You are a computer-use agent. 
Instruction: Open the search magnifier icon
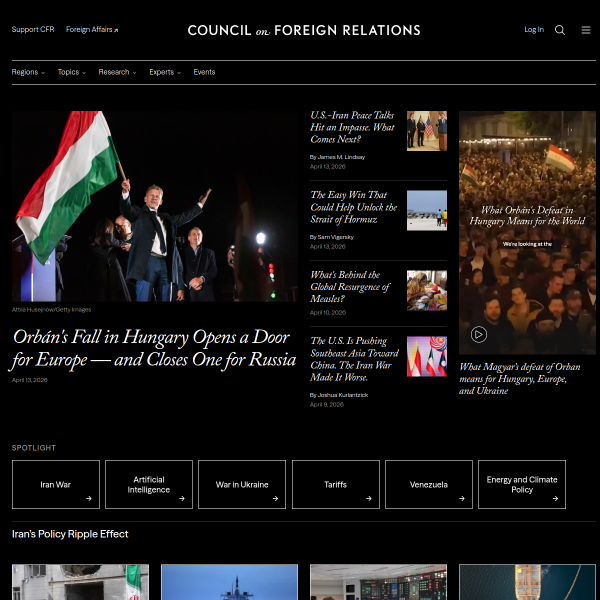coord(560,30)
